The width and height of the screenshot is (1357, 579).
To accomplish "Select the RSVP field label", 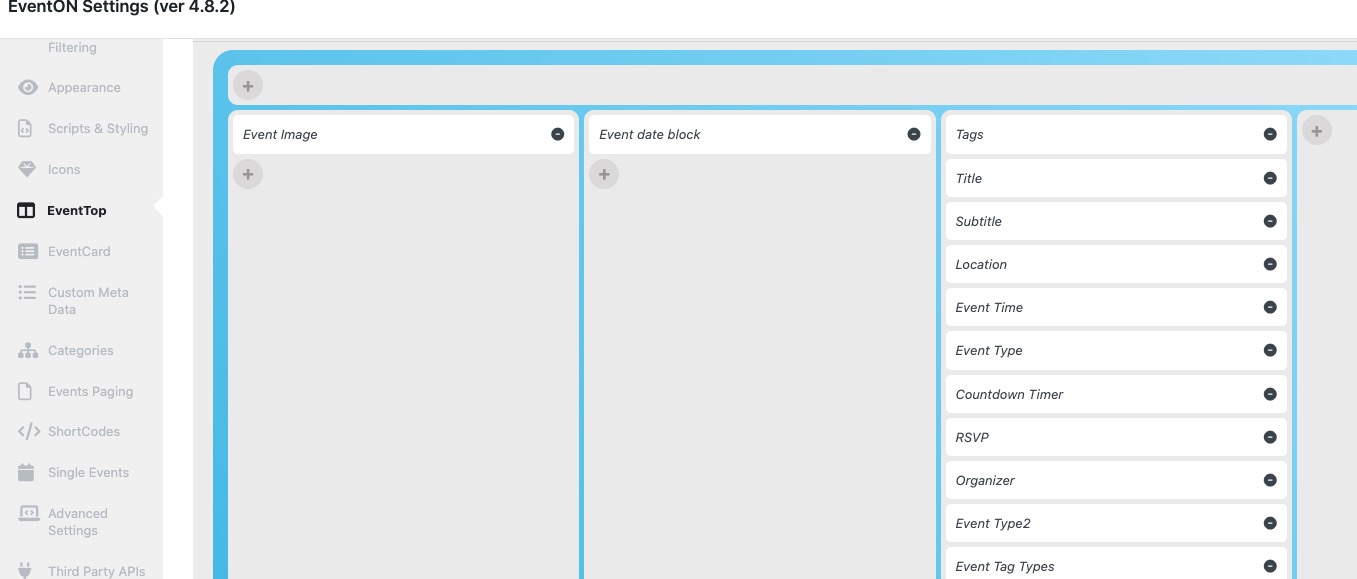I will coord(972,437).
